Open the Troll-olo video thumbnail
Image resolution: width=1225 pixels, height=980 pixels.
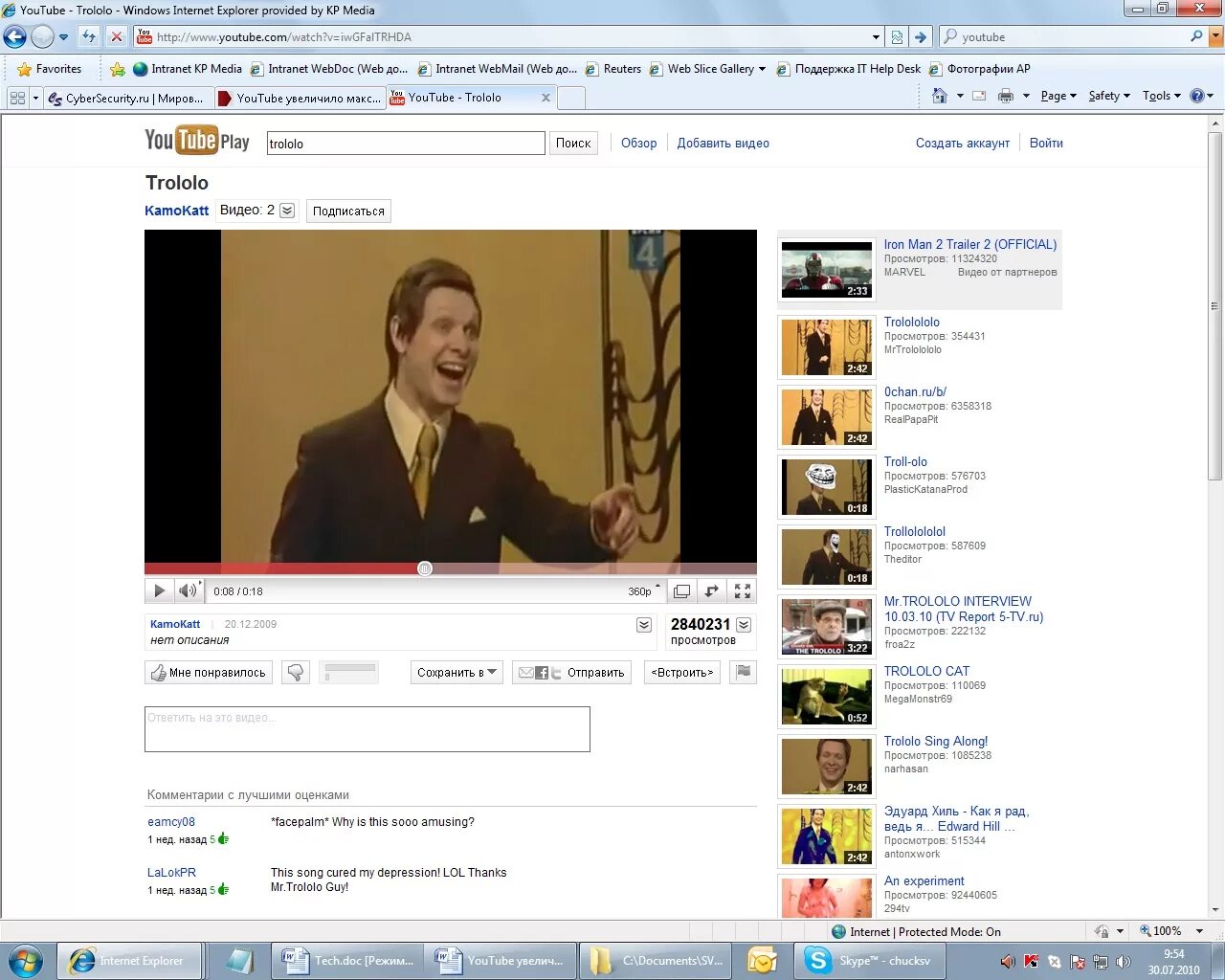827,487
